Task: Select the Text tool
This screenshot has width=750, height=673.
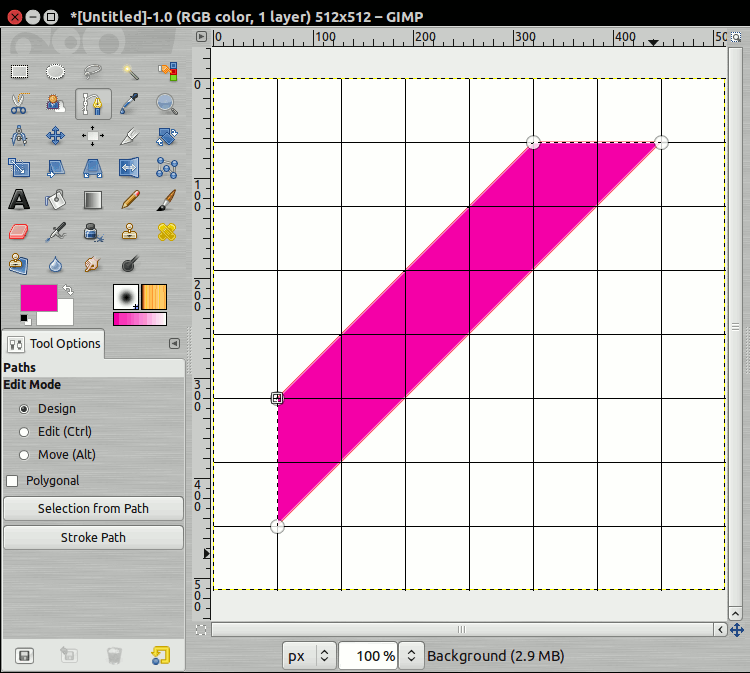Action: (19, 200)
